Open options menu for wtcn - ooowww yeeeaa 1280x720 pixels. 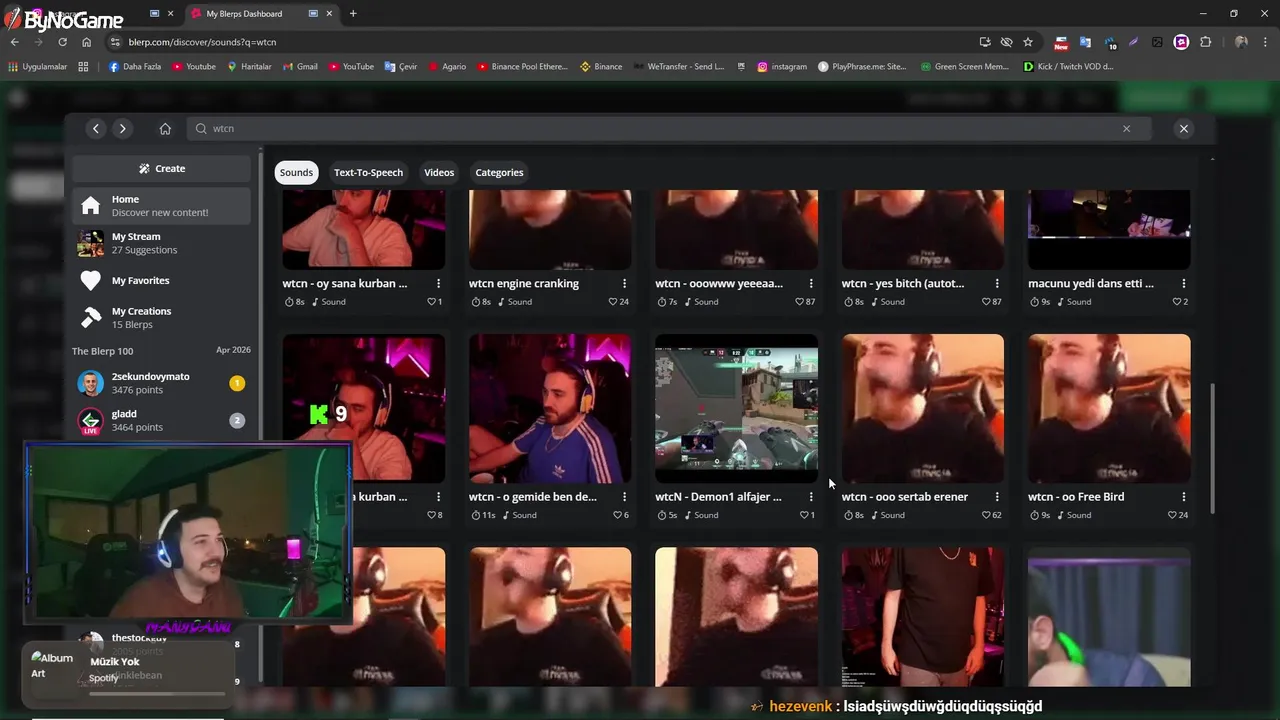pos(811,284)
